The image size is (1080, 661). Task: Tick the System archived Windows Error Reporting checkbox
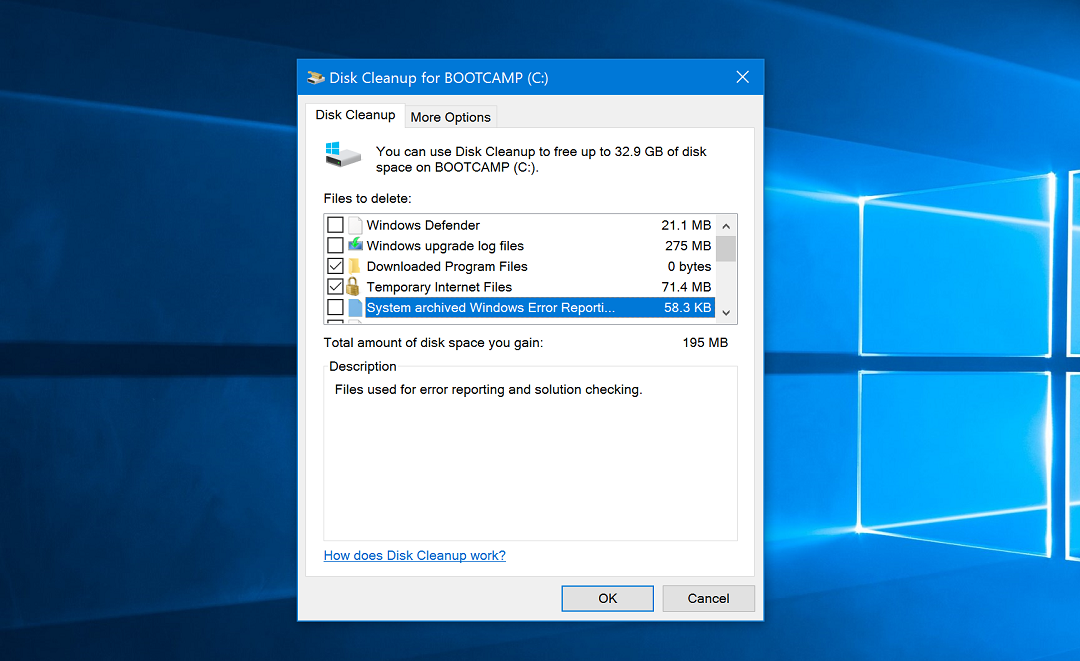[x=336, y=308]
